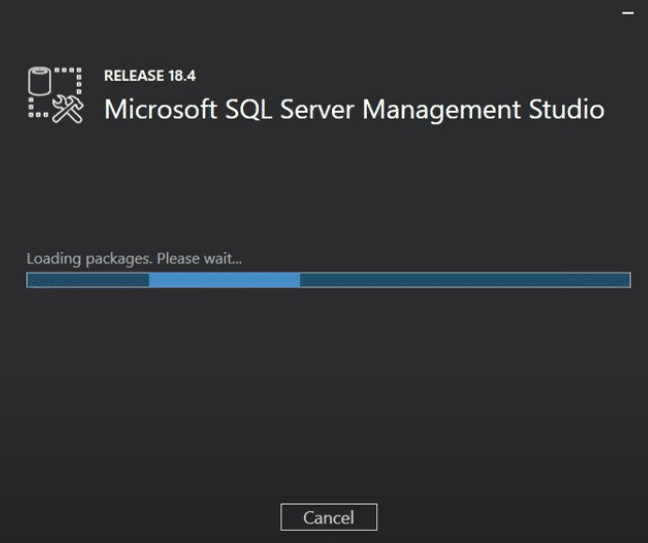Click the bright blue progress bar segment
The height and width of the screenshot is (543, 648).
click(x=224, y=280)
